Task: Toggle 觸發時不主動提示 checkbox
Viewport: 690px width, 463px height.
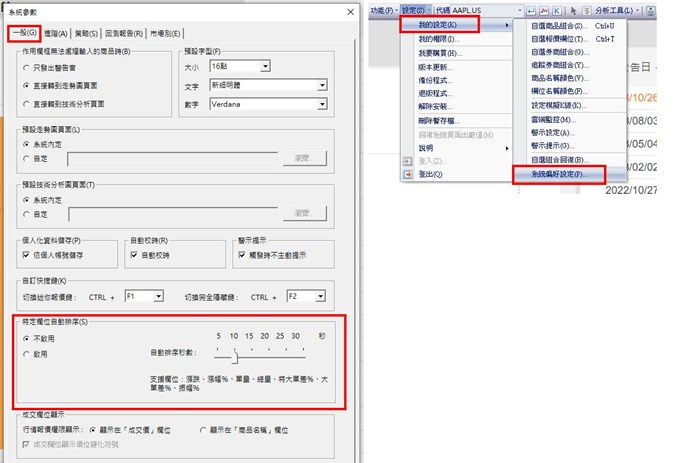Action: point(242,255)
